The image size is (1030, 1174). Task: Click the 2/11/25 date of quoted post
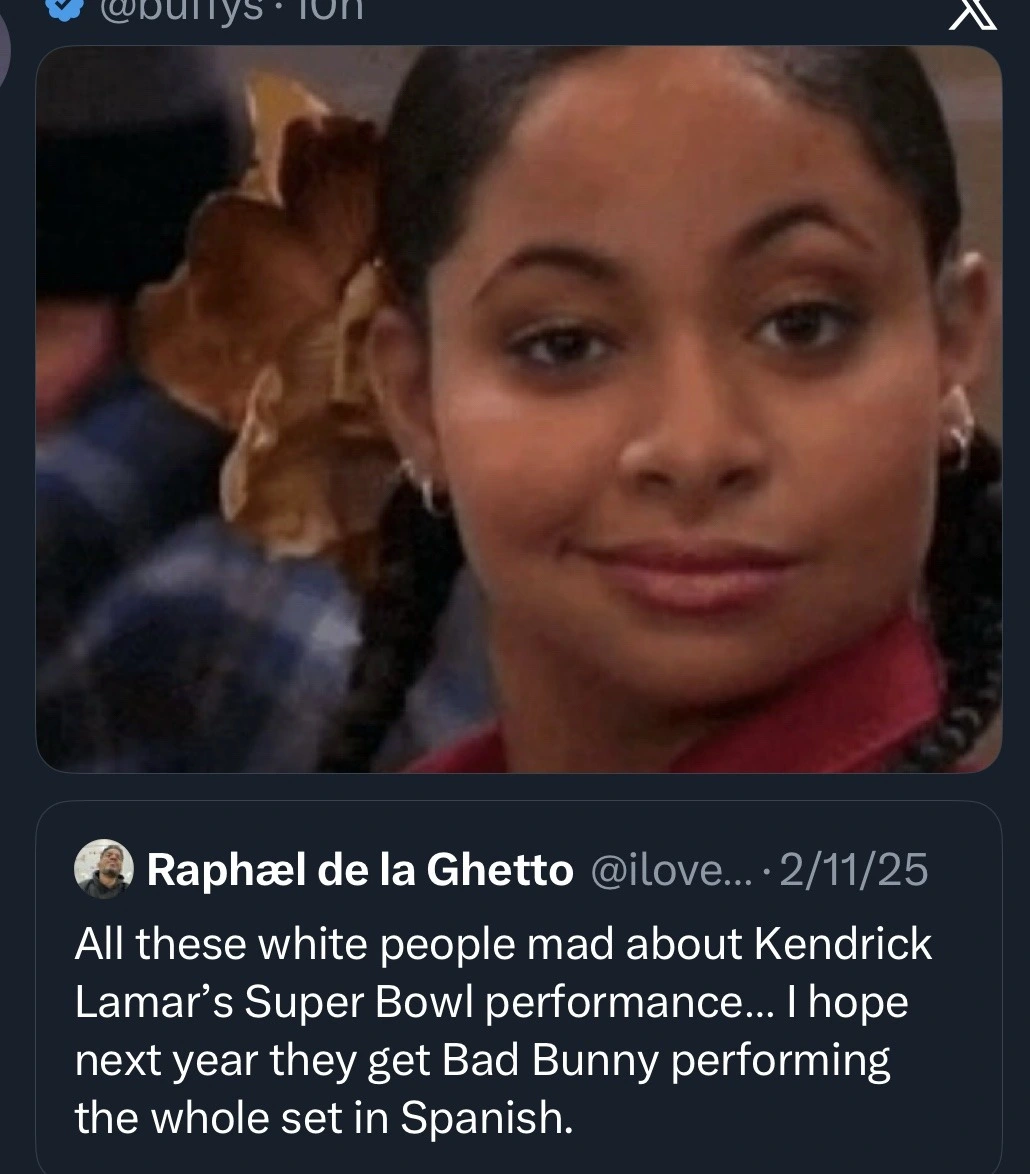click(853, 870)
